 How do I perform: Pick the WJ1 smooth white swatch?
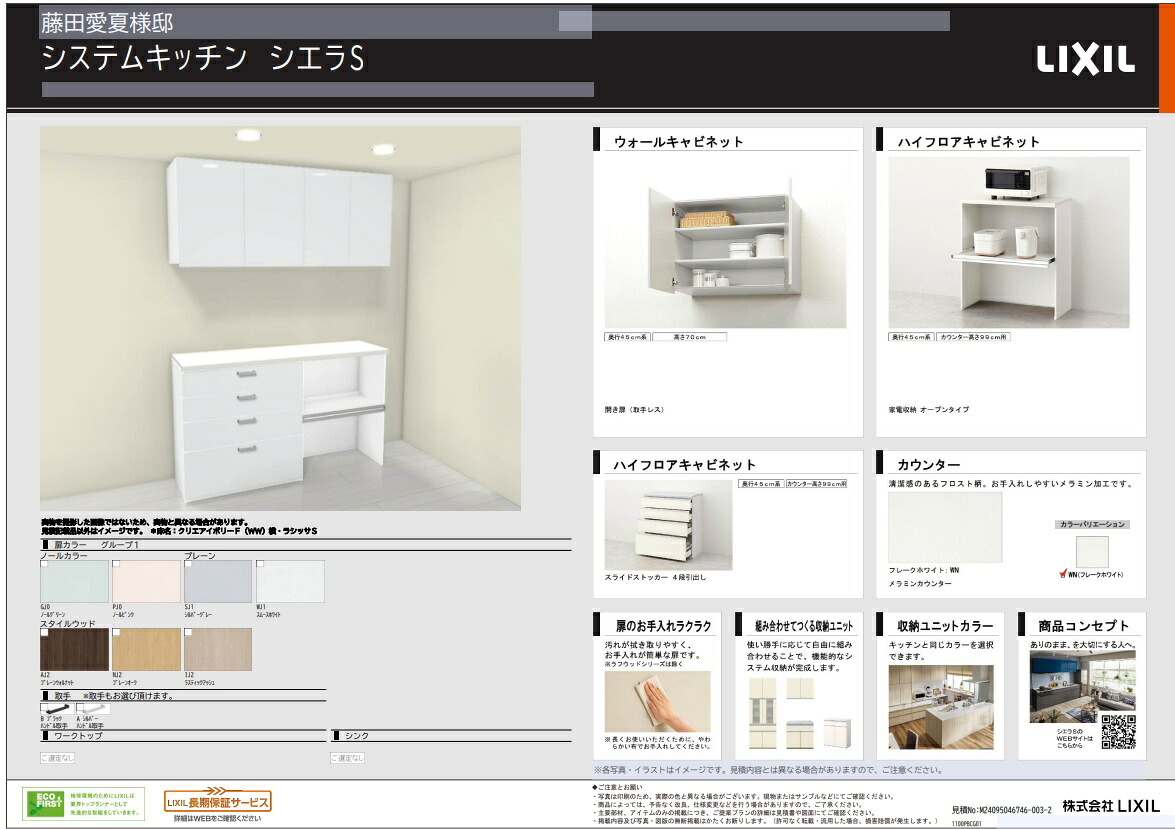[x=290, y=582]
